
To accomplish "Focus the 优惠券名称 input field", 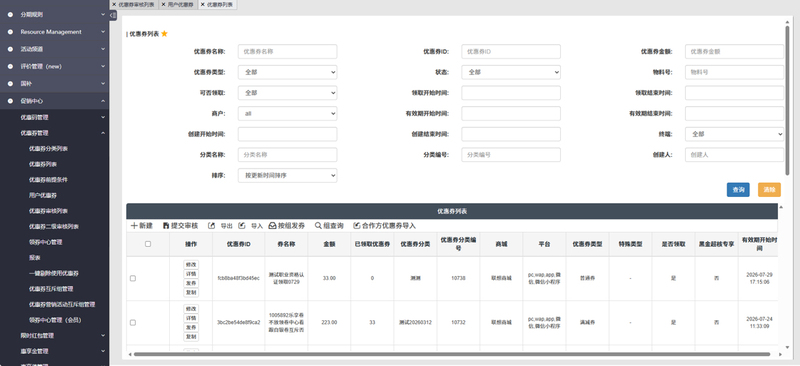I will 287,52.
